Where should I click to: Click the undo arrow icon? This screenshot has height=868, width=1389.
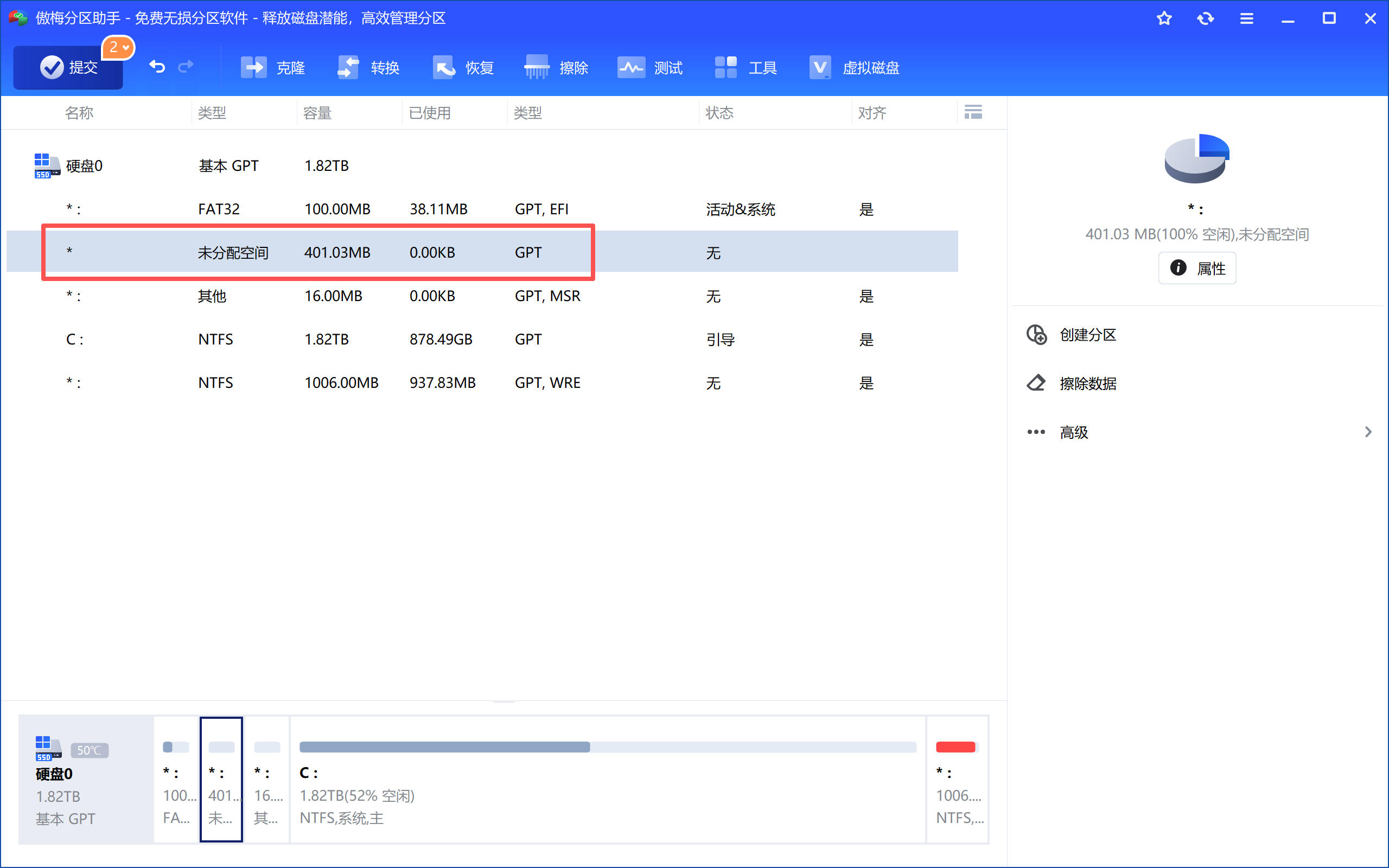point(157,67)
